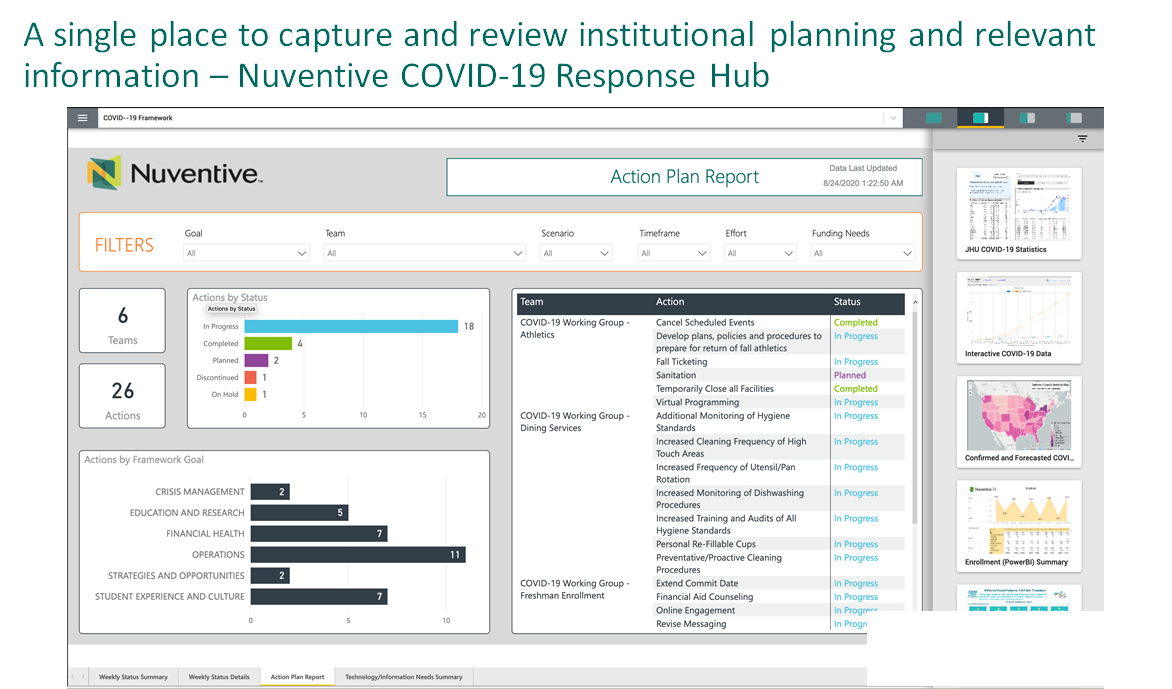Sort by the Status column header in table
Image resolution: width=1172 pixels, height=689 pixels.
(x=847, y=302)
